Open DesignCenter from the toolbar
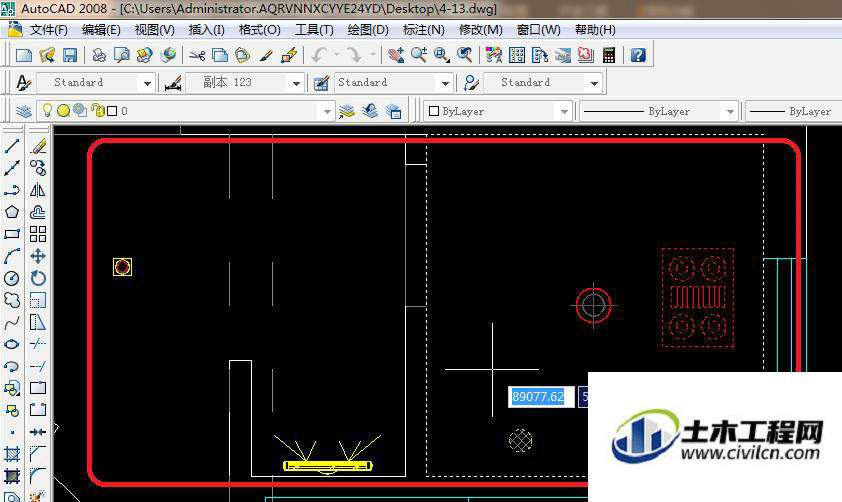Image resolution: width=842 pixels, height=502 pixels. [517, 55]
